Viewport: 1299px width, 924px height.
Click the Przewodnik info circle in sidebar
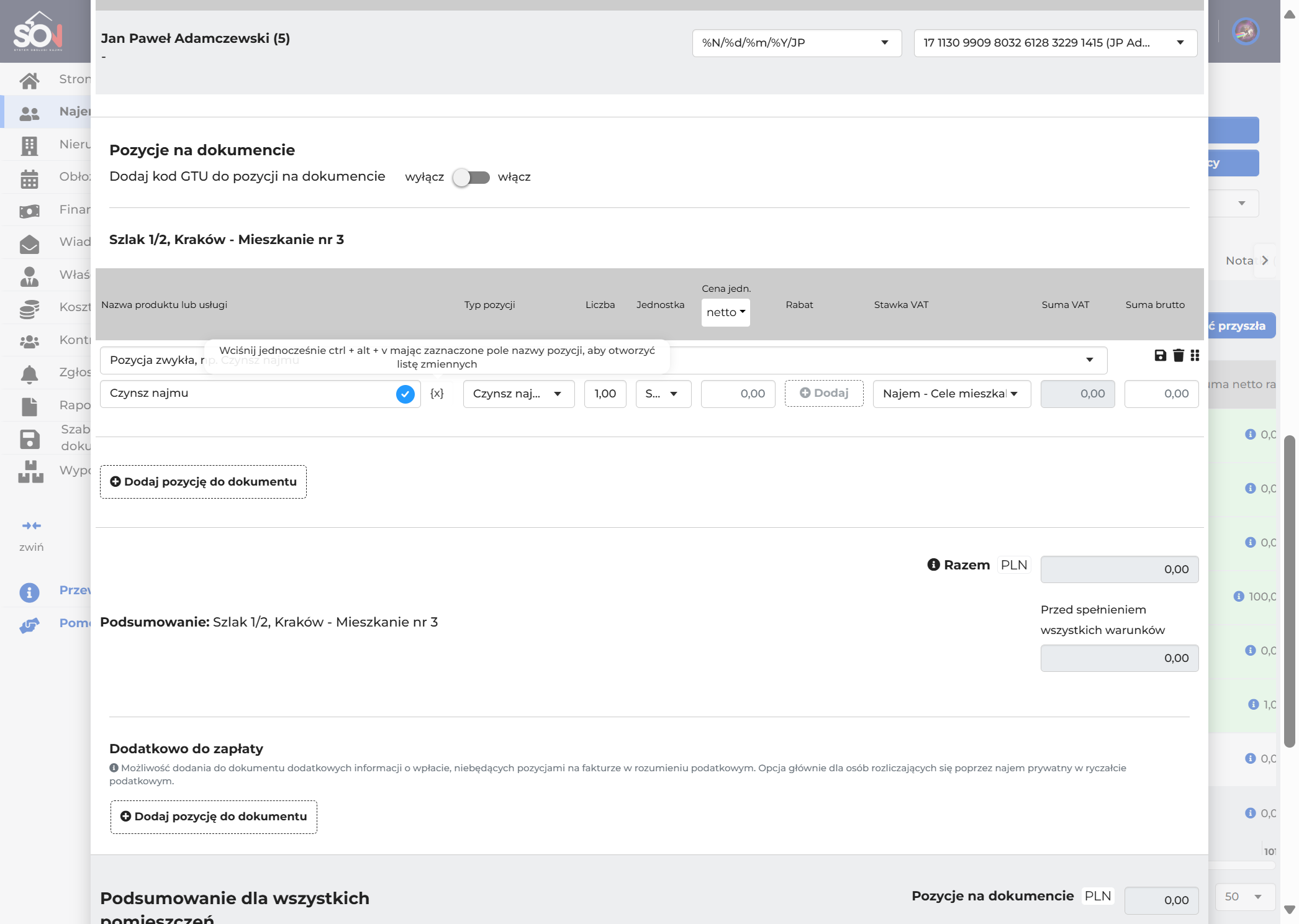(x=29, y=592)
